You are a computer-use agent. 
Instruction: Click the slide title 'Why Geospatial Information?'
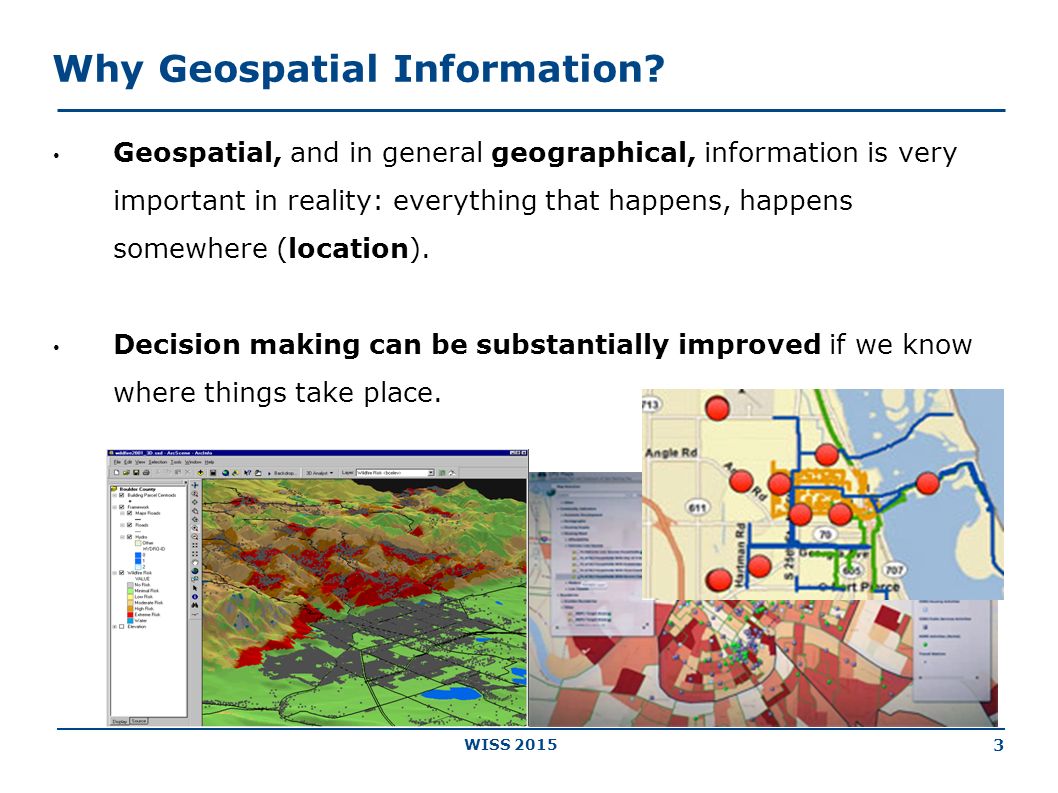pyautogui.click(x=359, y=70)
